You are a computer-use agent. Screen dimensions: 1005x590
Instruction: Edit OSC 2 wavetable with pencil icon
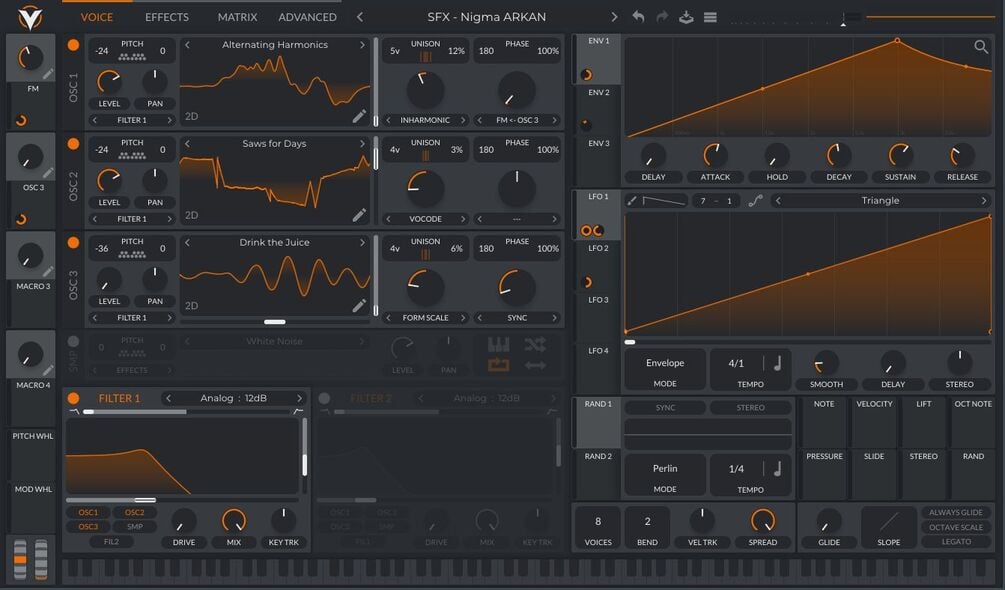tap(359, 215)
